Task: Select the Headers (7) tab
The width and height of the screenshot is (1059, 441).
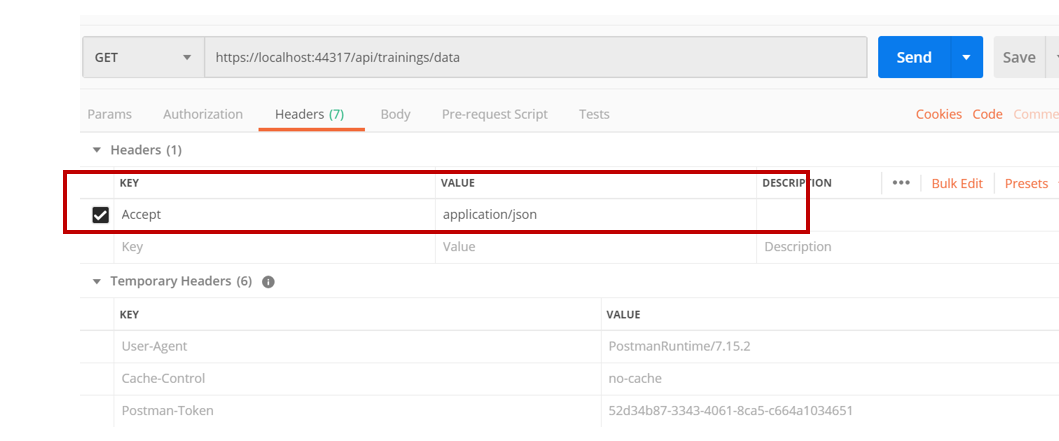Action: 310,114
